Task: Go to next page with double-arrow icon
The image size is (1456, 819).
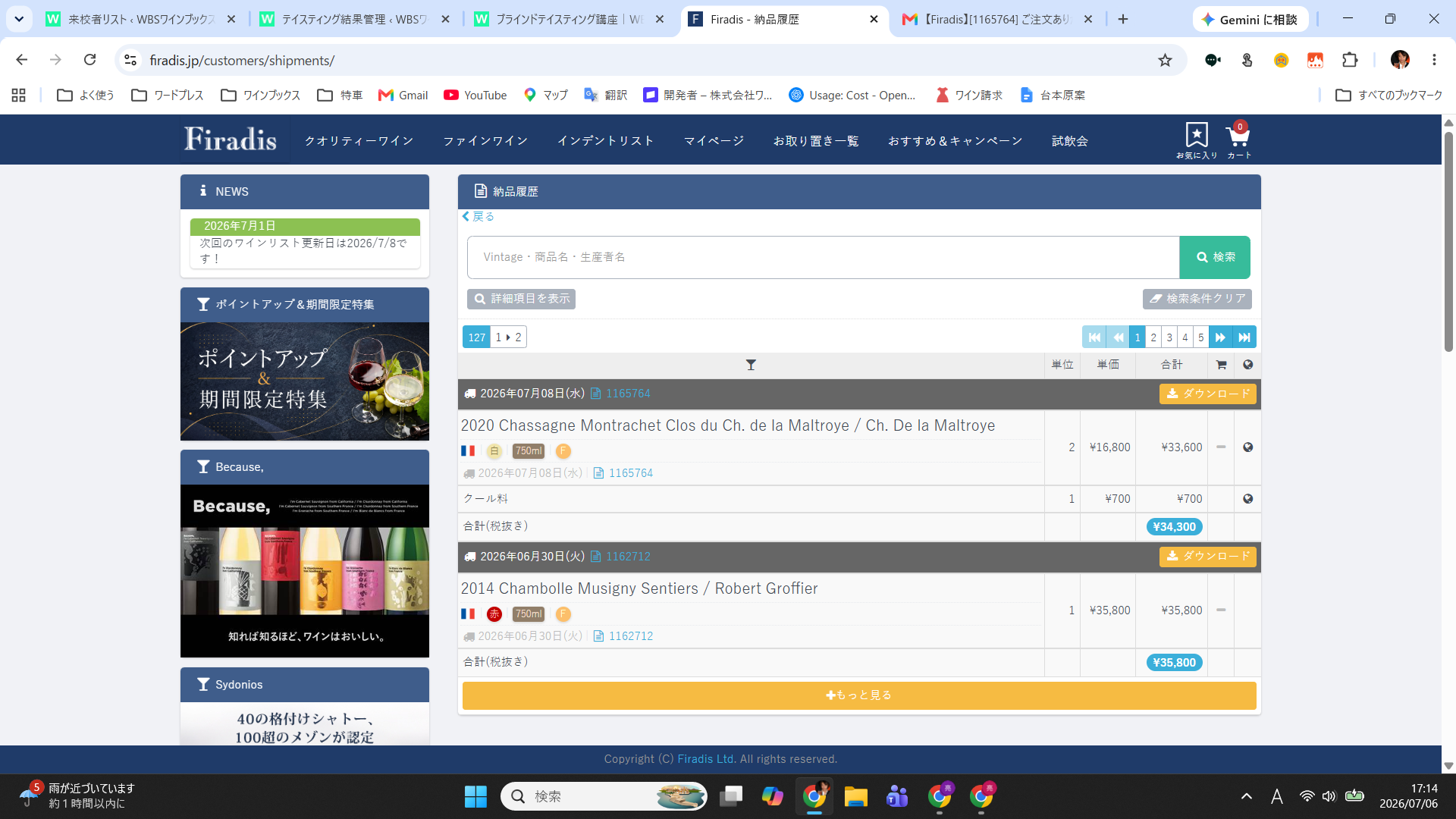Action: point(1220,337)
